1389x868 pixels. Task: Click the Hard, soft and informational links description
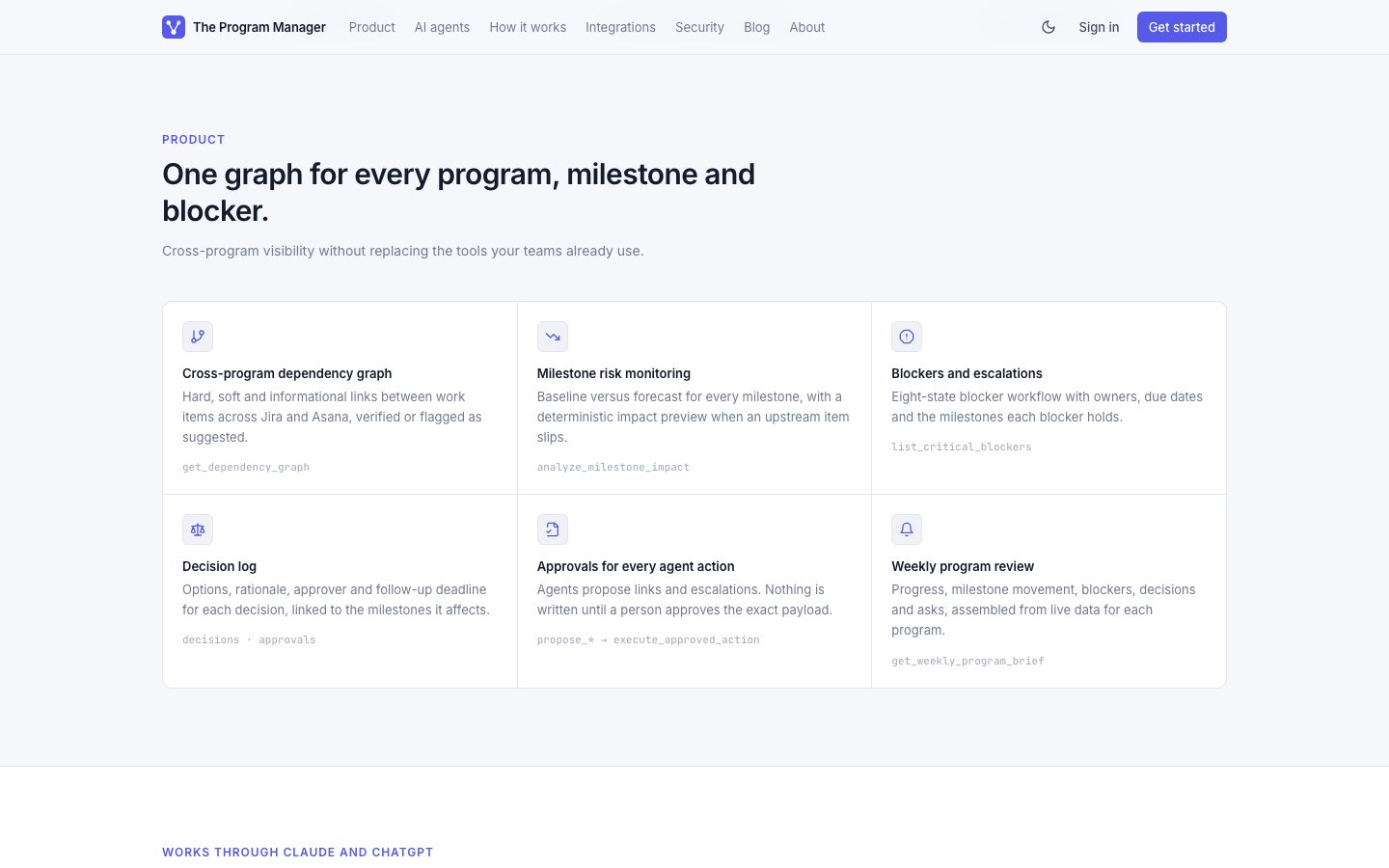click(x=332, y=417)
